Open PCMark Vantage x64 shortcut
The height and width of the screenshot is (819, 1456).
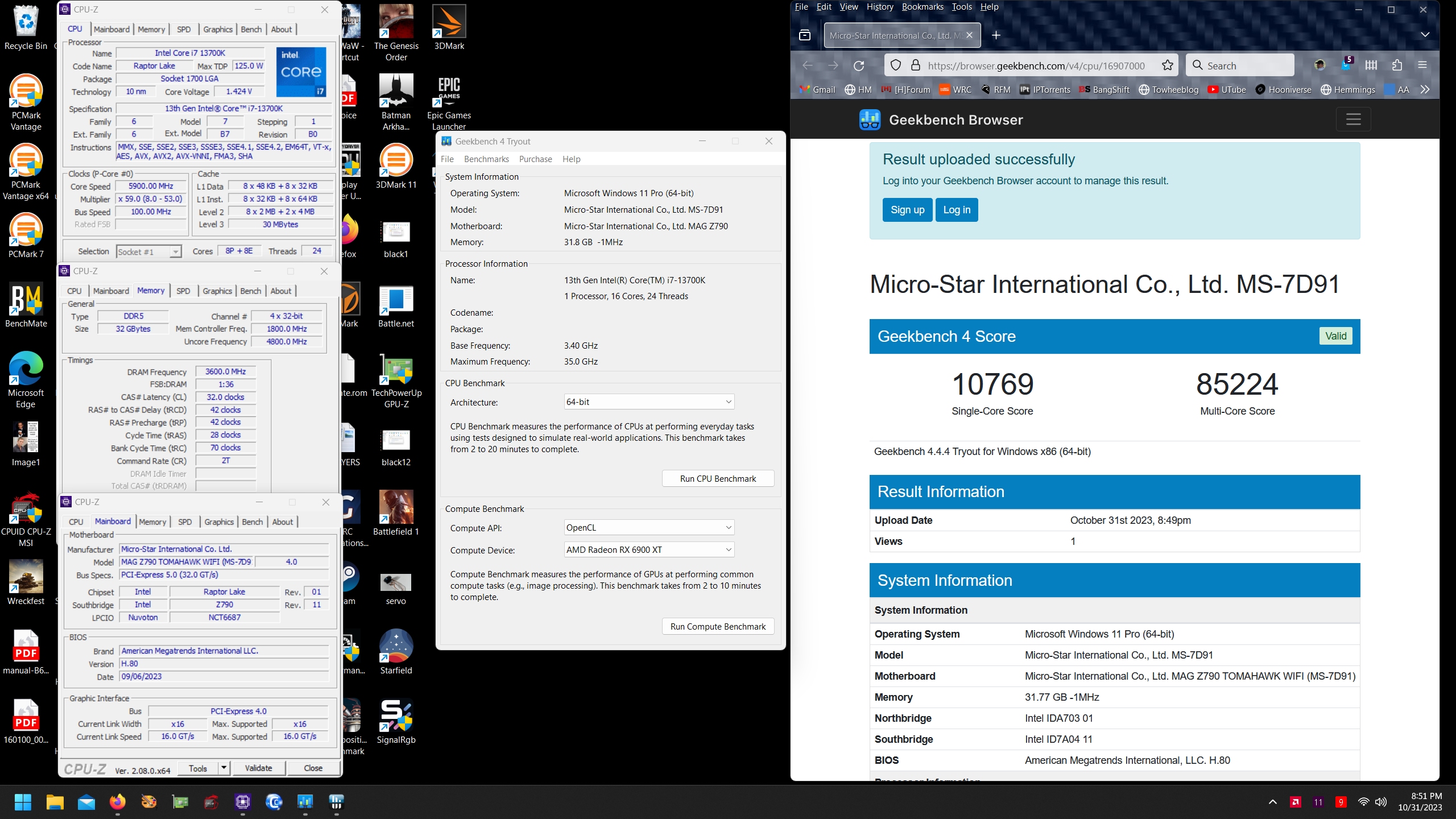(26, 172)
